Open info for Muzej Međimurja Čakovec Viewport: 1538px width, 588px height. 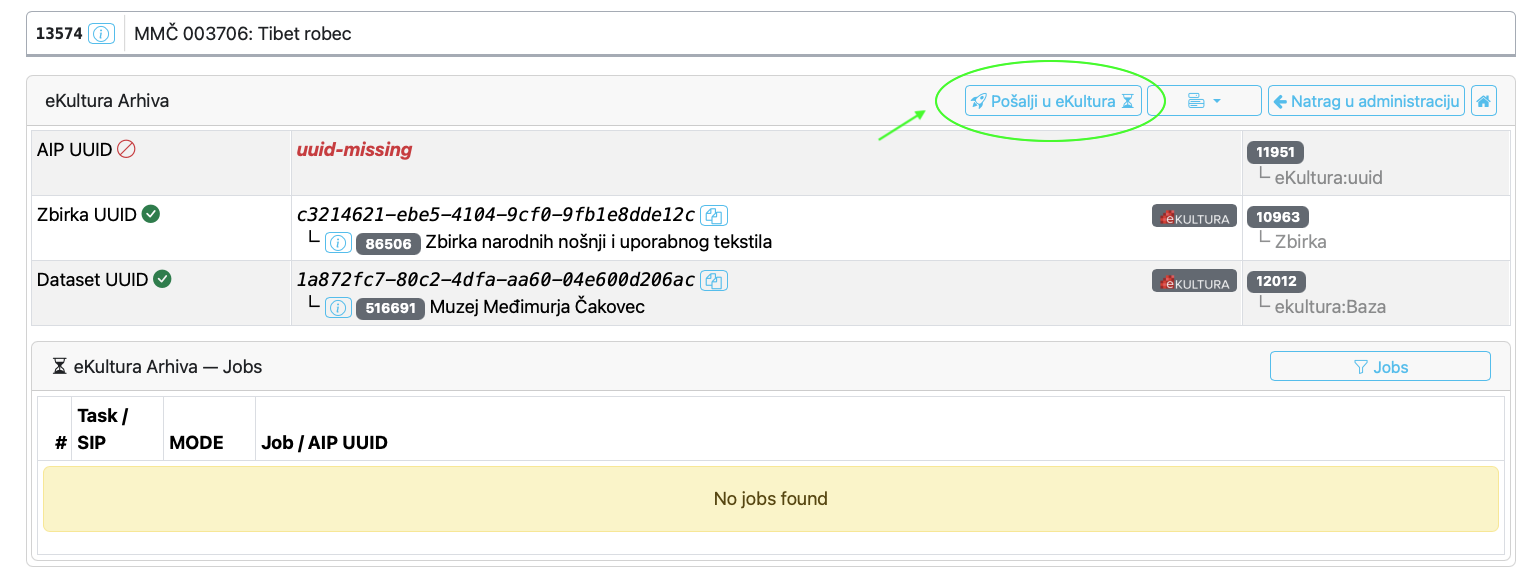click(338, 308)
